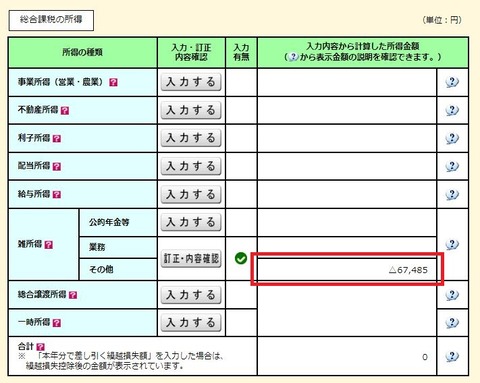Open amount explanation bubble for 一時所得 row

click(x=452, y=322)
